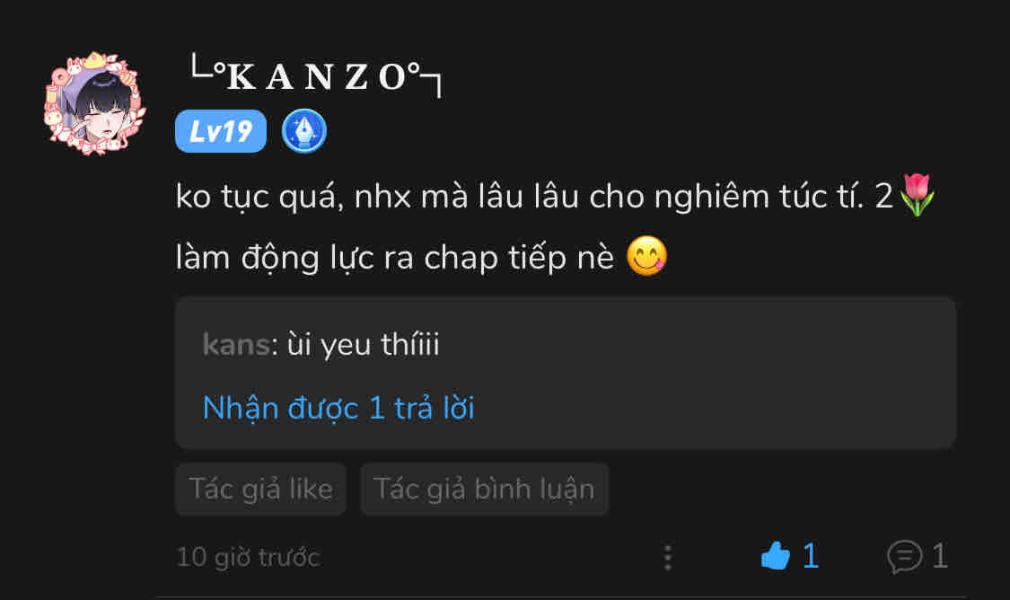1010x600 pixels.
Task: Tap the blue pen author badge
Action: pyautogui.click(x=304, y=131)
